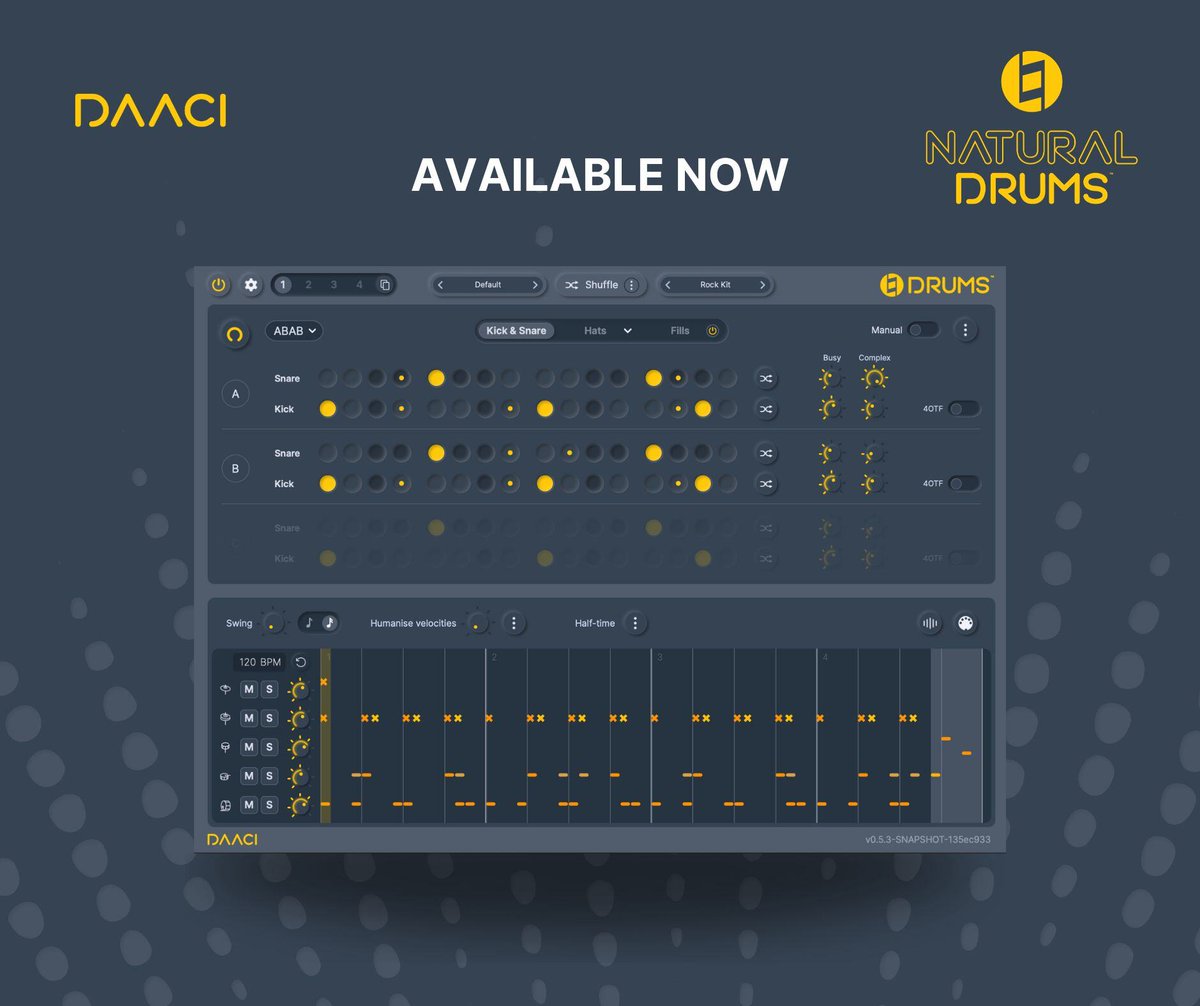
Task: Shuffle the section B Kick row
Action: [766, 484]
